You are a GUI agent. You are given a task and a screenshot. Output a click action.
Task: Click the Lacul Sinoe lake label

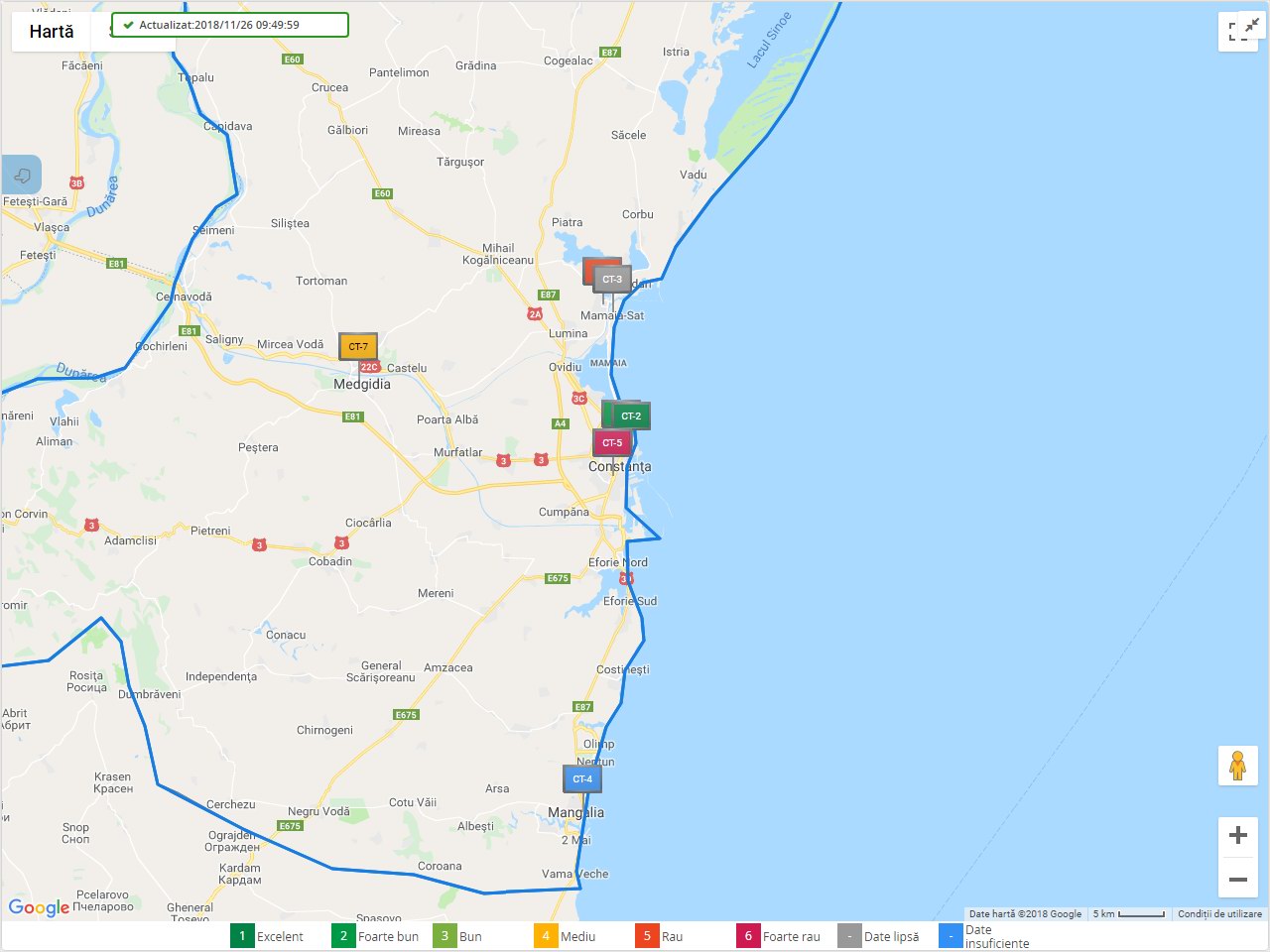[769, 40]
